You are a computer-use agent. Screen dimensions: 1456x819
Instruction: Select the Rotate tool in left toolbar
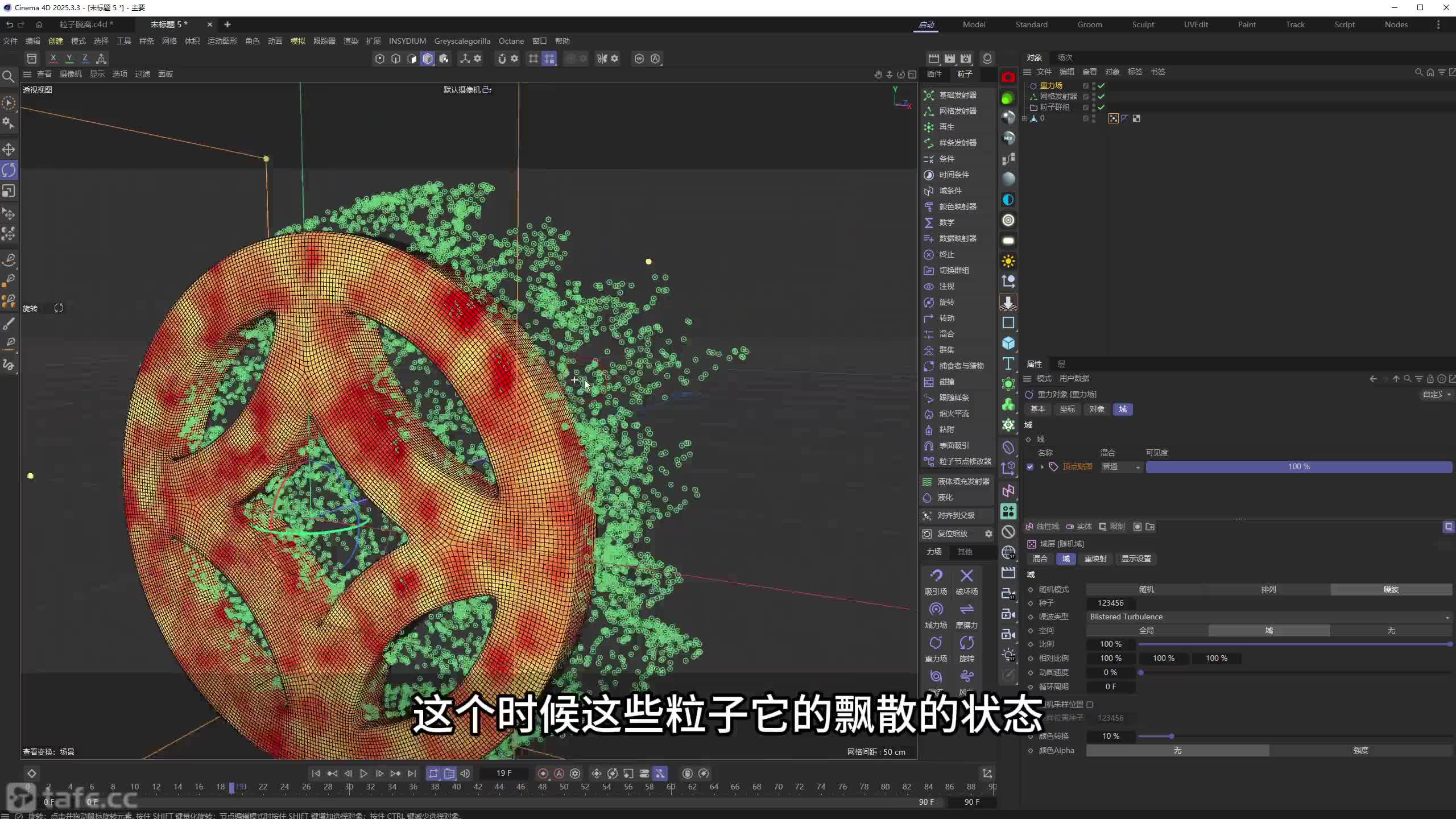[9, 170]
